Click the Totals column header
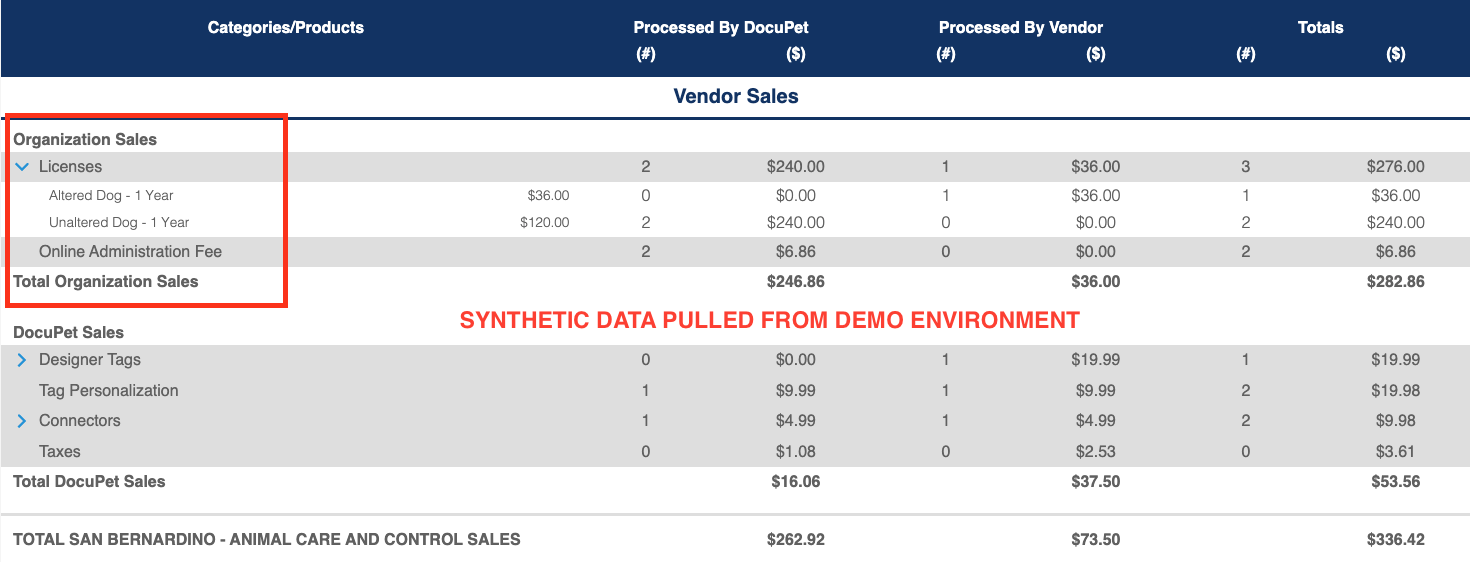Screen dimensions: 1470x562 1320,28
